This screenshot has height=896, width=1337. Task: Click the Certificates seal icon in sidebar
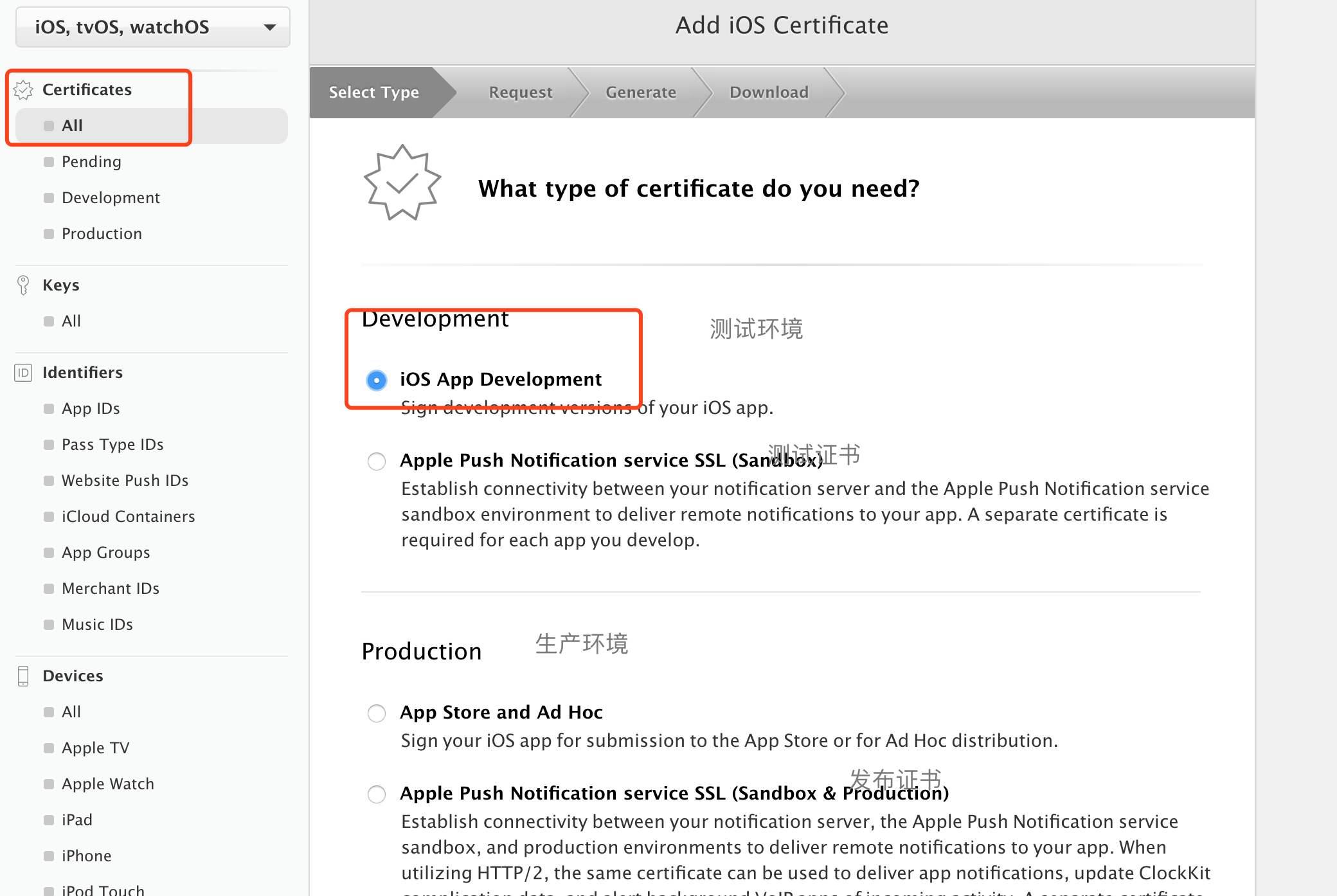coord(23,90)
